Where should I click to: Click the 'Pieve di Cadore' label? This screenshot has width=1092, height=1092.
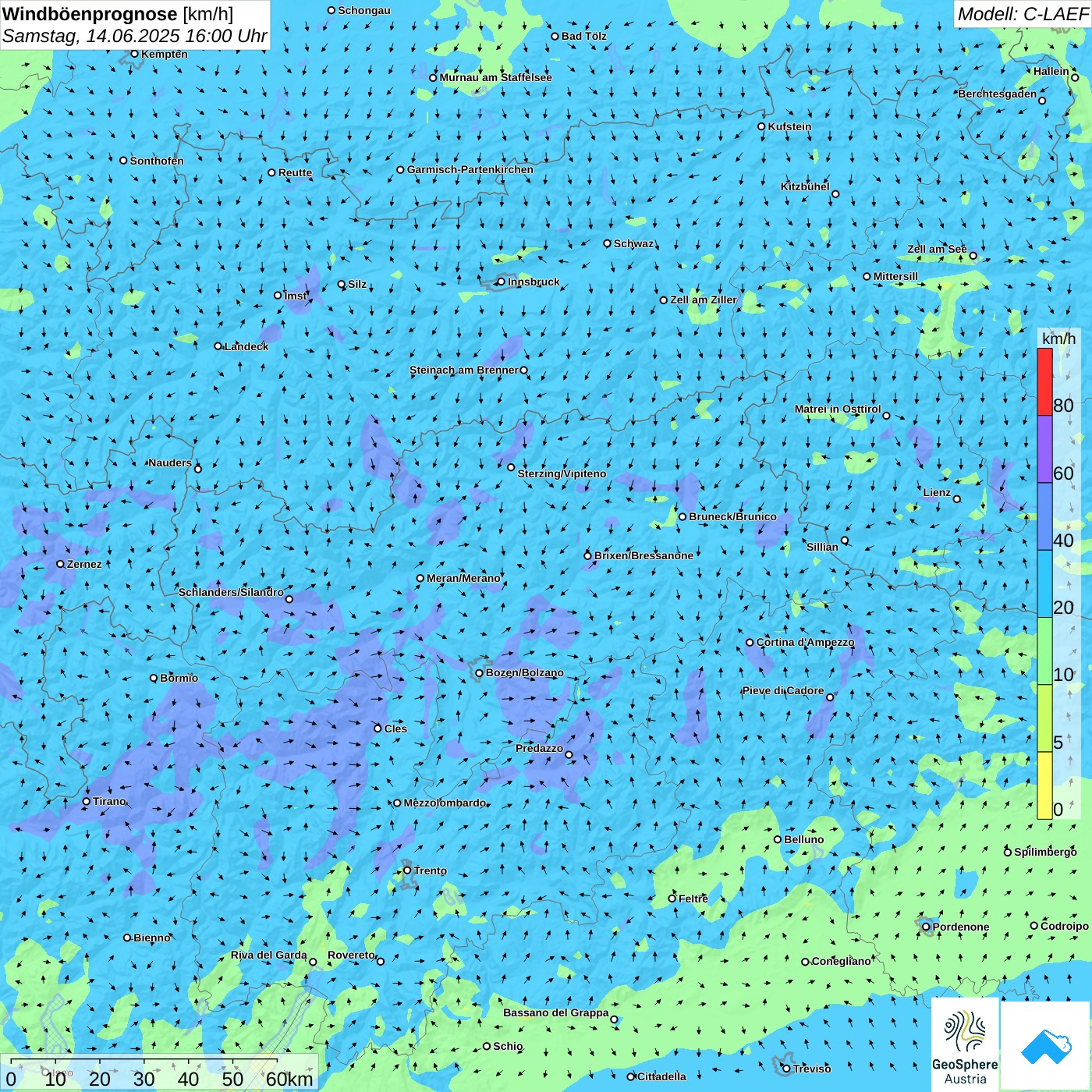coord(782,690)
